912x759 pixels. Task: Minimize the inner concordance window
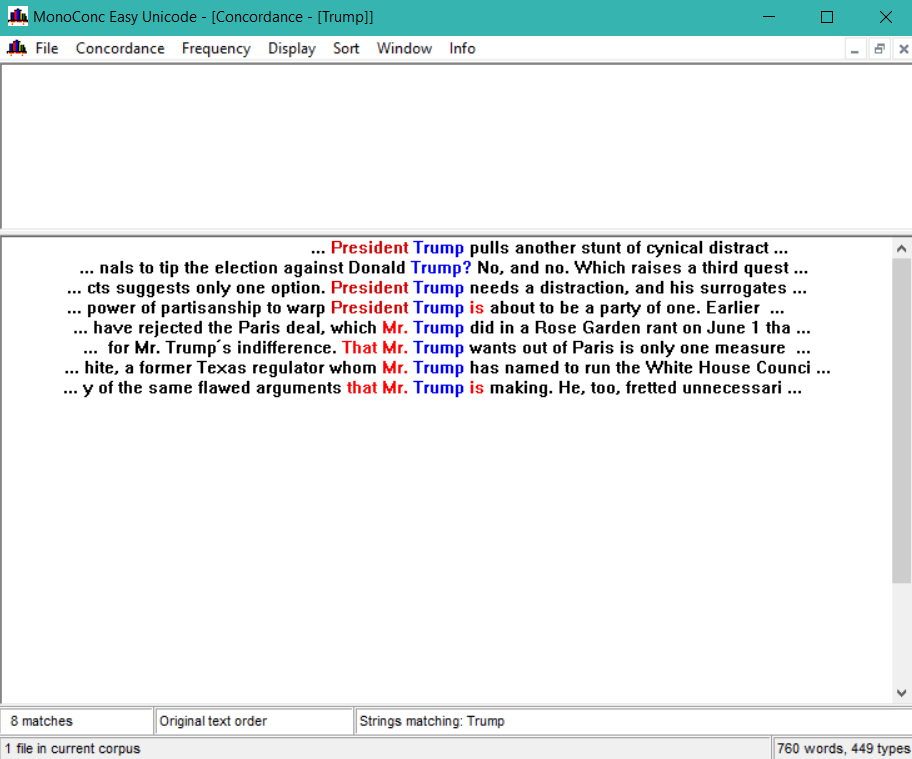tap(855, 49)
